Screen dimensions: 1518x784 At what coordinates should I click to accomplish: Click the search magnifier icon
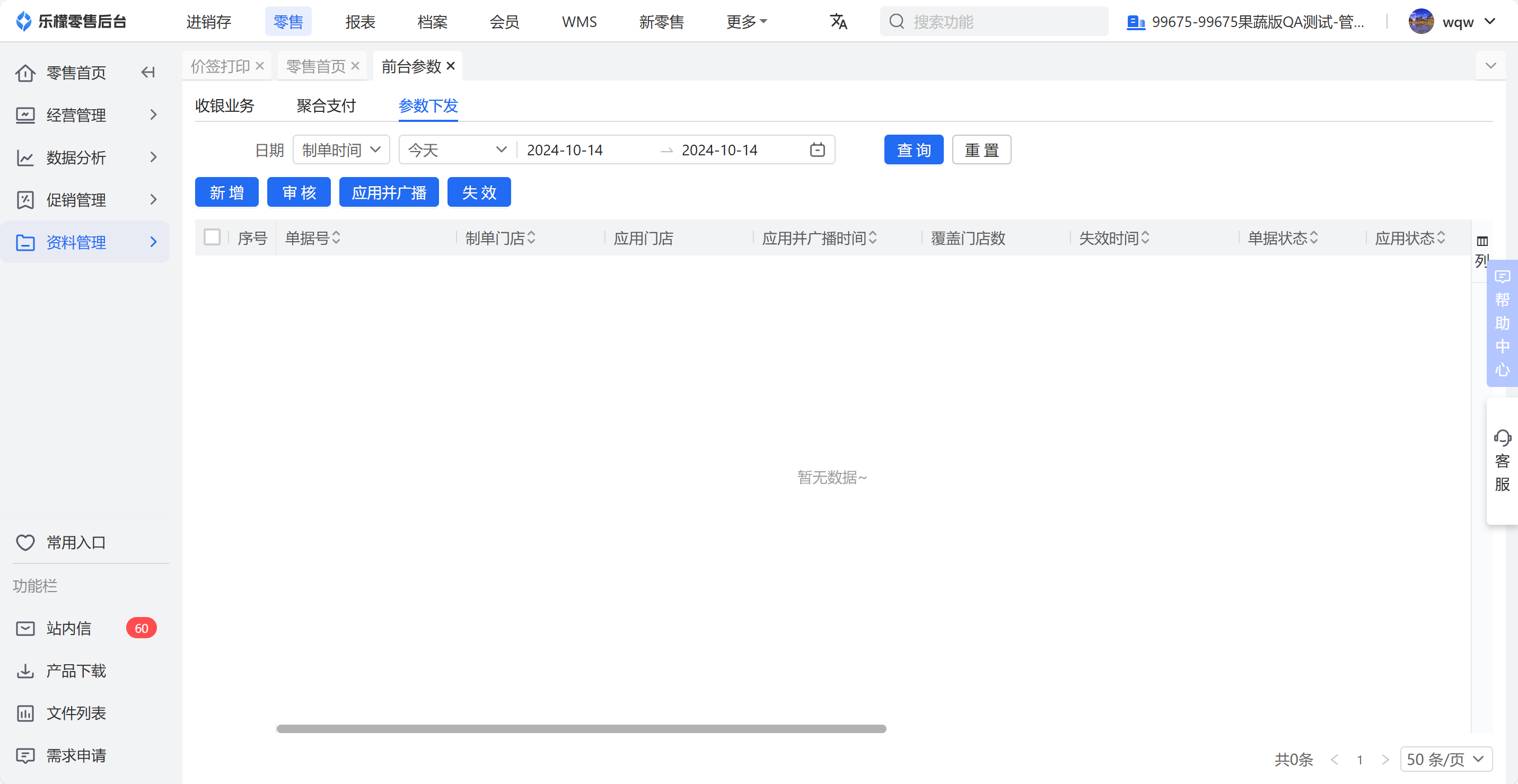[x=896, y=22]
